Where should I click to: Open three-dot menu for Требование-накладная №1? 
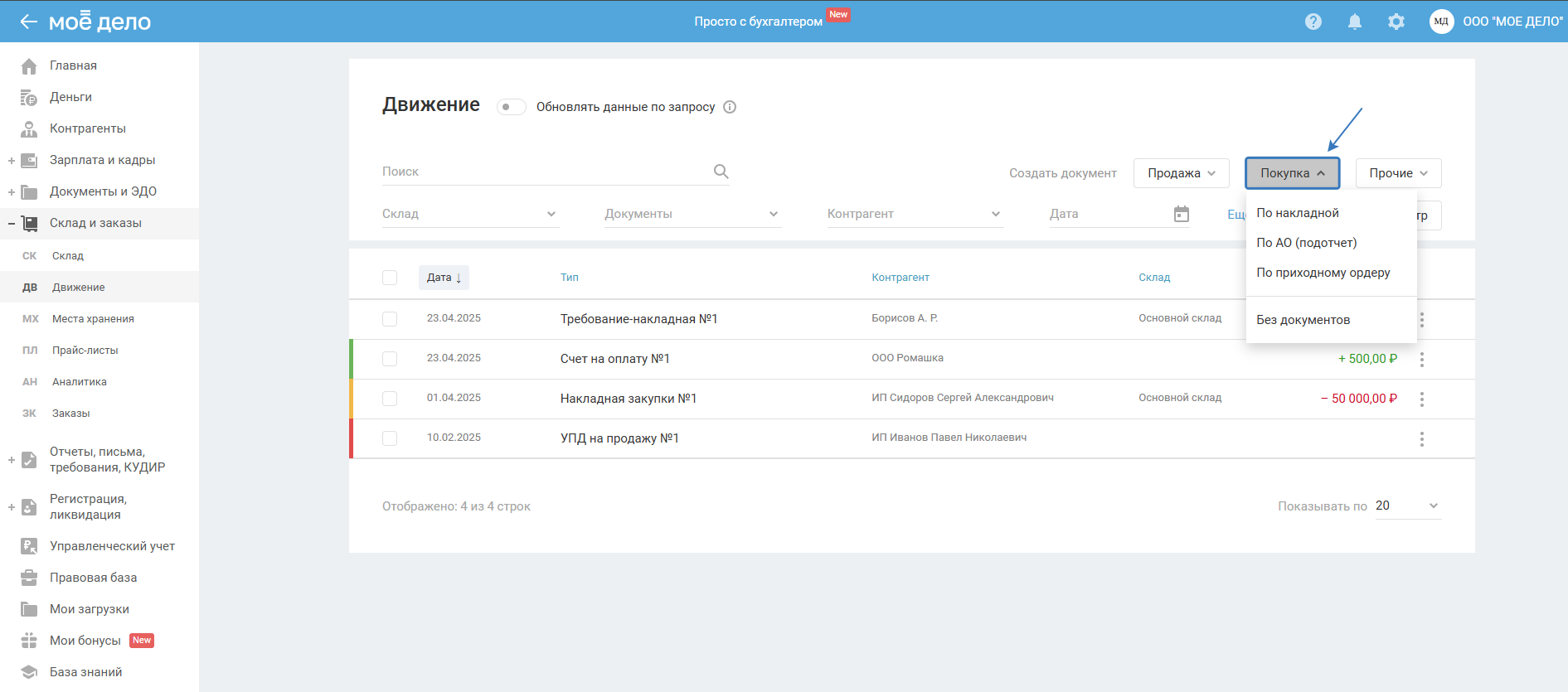click(x=1422, y=320)
